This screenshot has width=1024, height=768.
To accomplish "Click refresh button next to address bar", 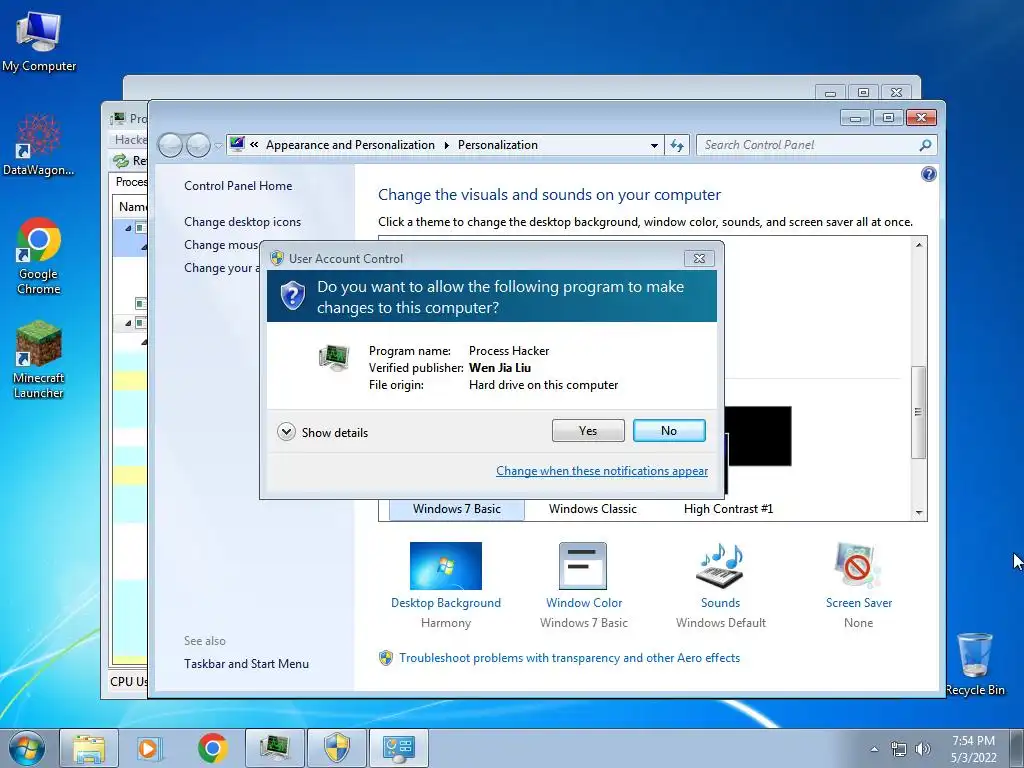I will (x=677, y=145).
